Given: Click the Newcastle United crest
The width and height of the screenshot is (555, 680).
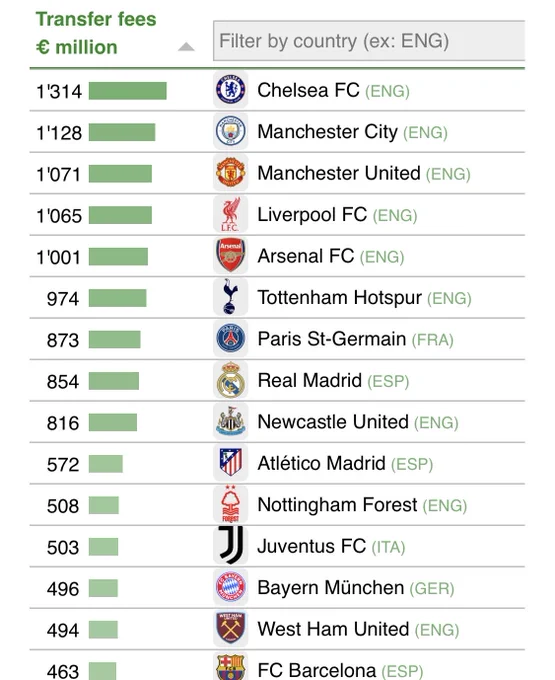Looking at the screenshot, I should tap(231, 421).
